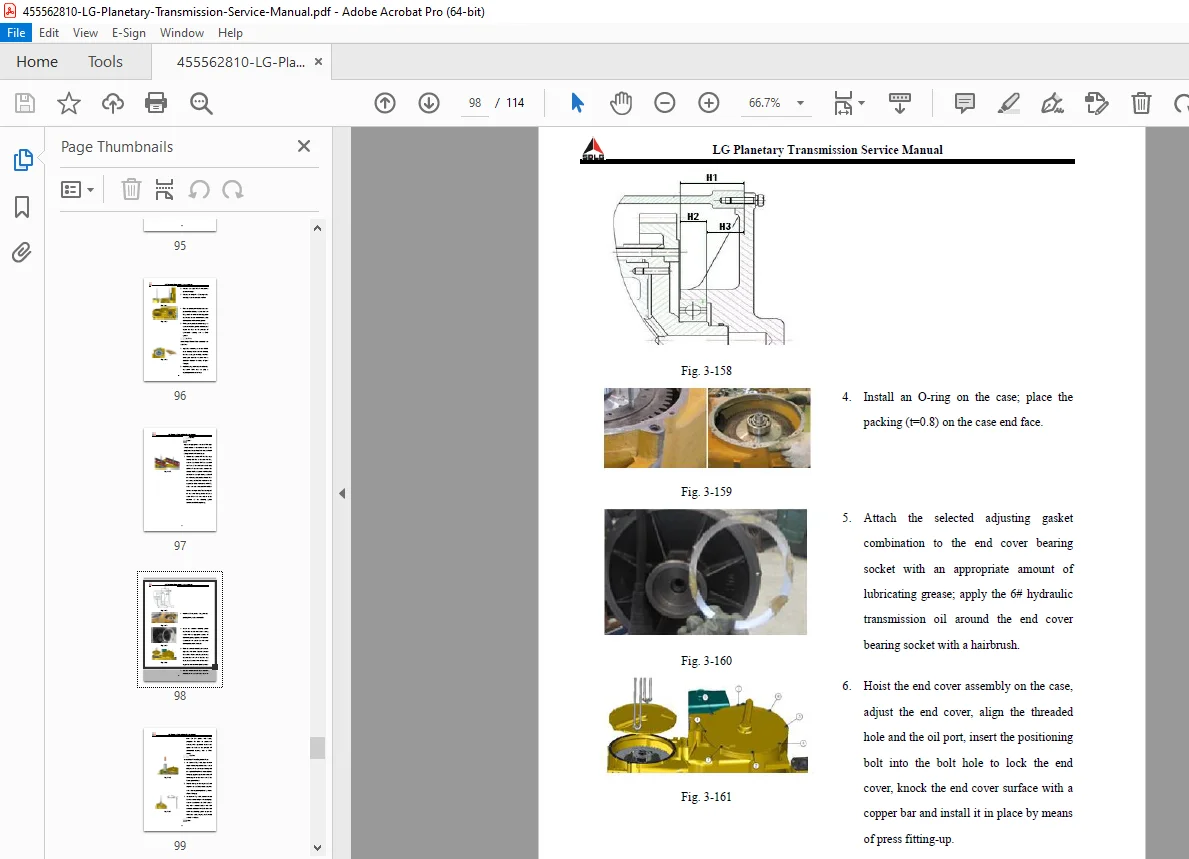
Task: Click the thumbnail panel scrollbar handle
Action: click(318, 748)
